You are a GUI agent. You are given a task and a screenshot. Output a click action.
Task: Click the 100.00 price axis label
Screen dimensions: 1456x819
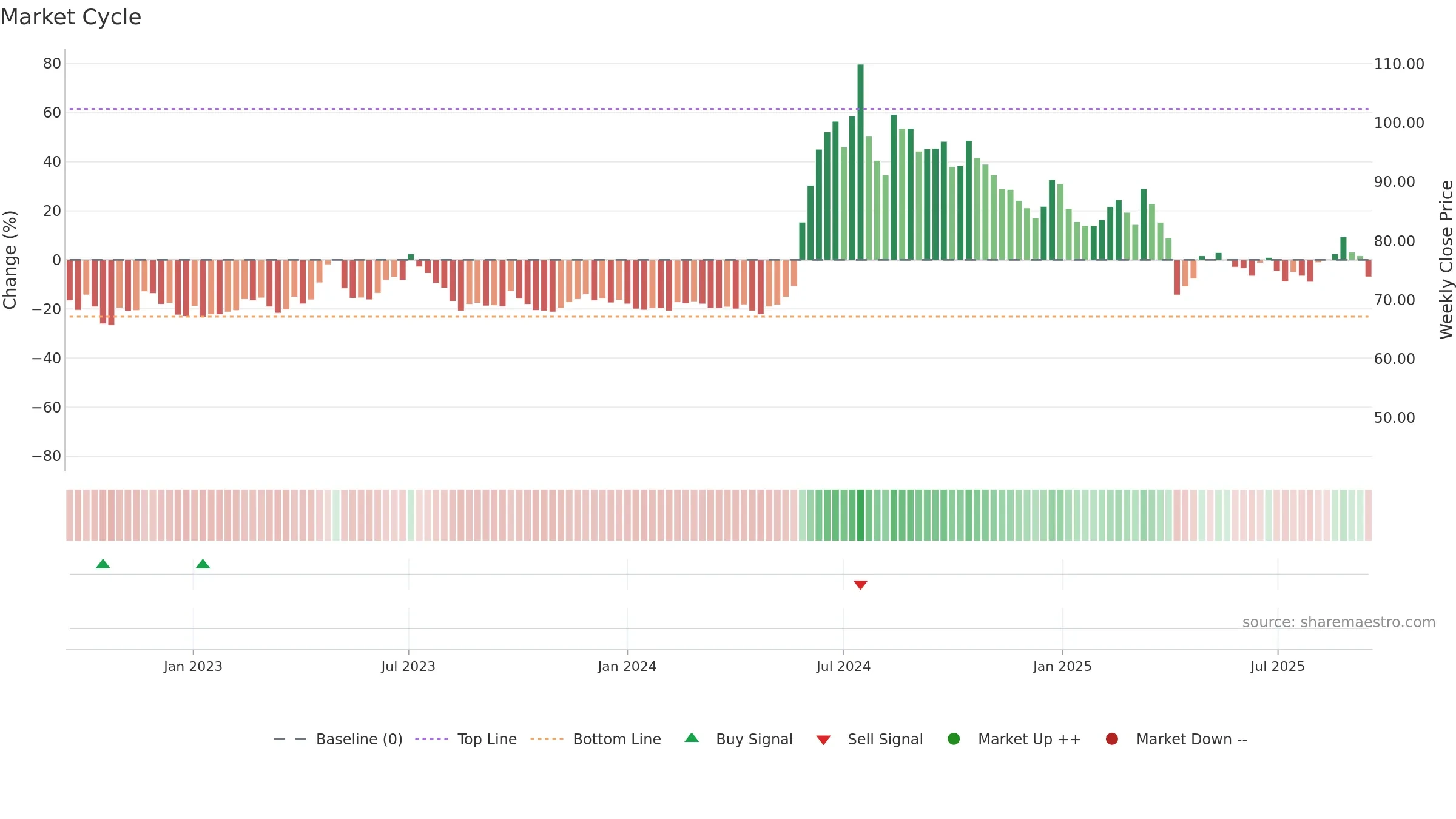[1399, 123]
